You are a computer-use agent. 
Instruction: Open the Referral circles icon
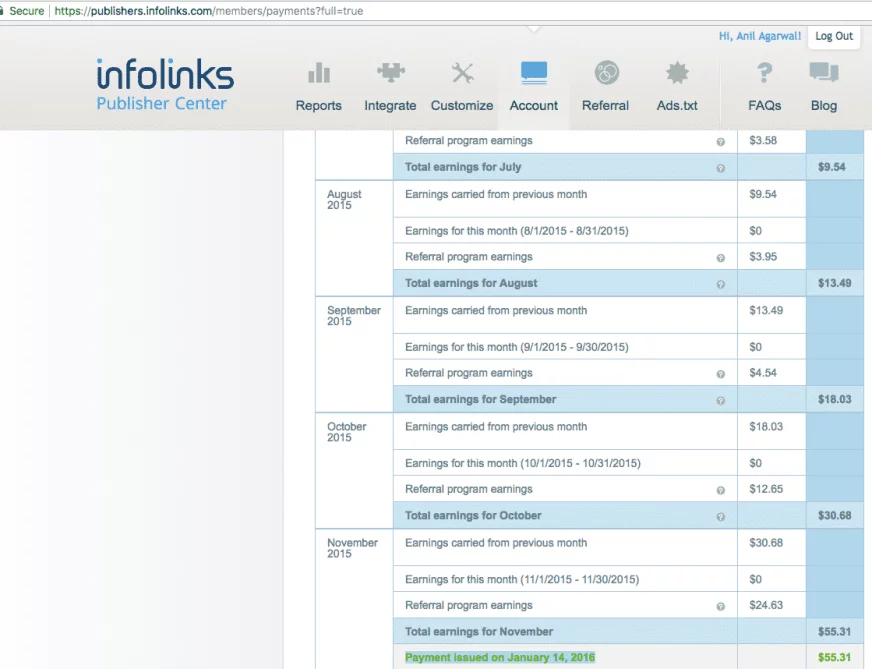tap(606, 73)
